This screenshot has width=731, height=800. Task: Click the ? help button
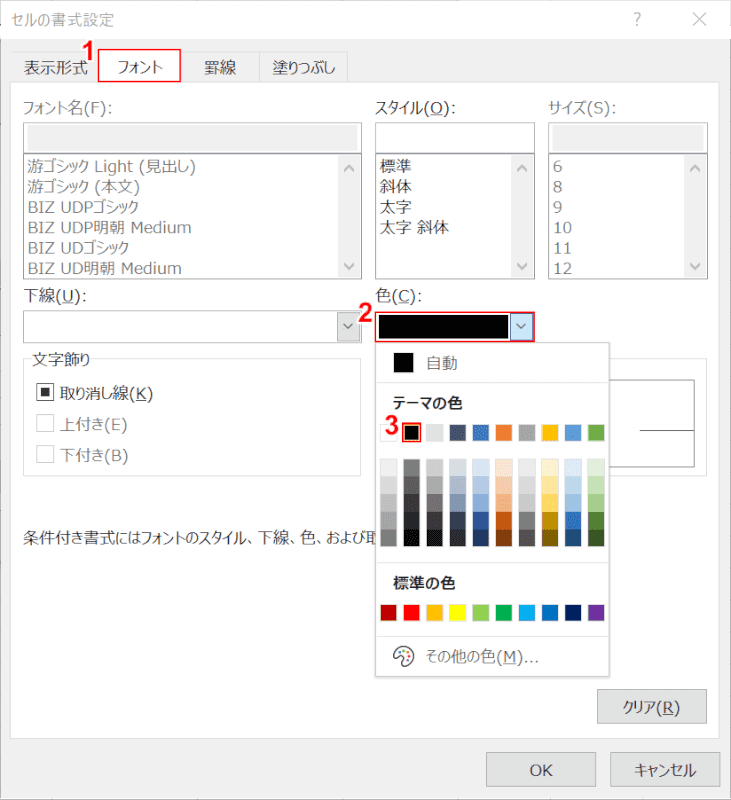[x=637, y=19]
